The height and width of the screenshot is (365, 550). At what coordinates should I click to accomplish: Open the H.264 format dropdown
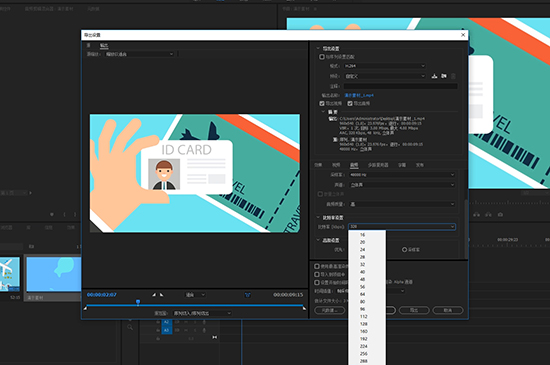(x=385, y=66)
